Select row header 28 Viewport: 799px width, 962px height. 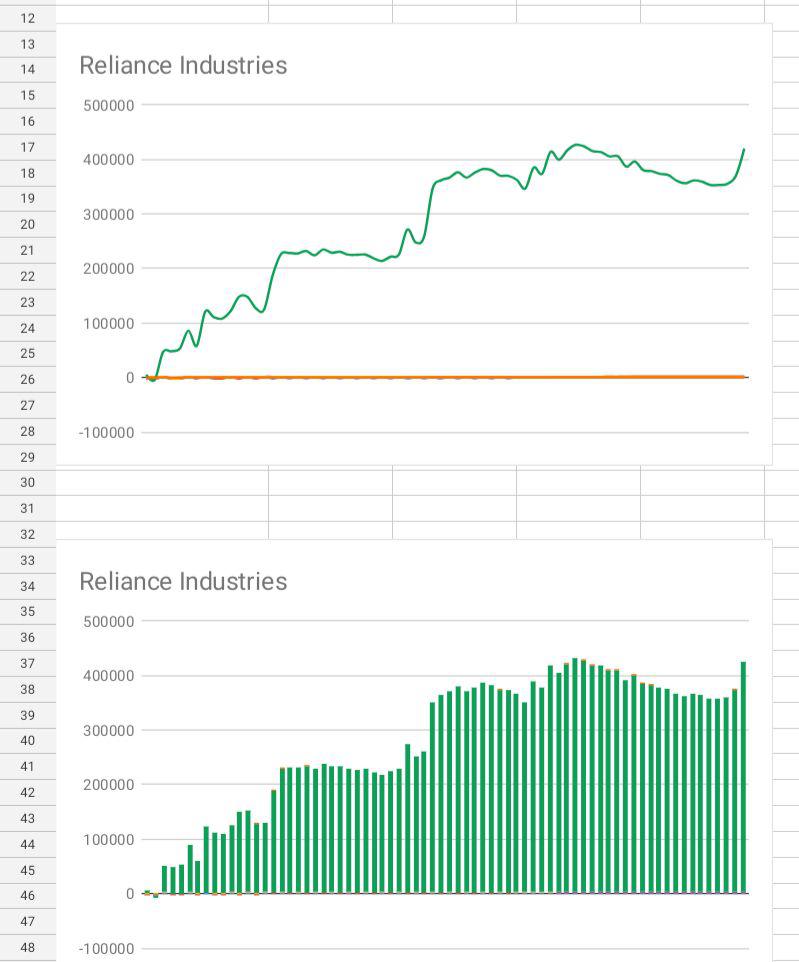(x=28, y=431)
